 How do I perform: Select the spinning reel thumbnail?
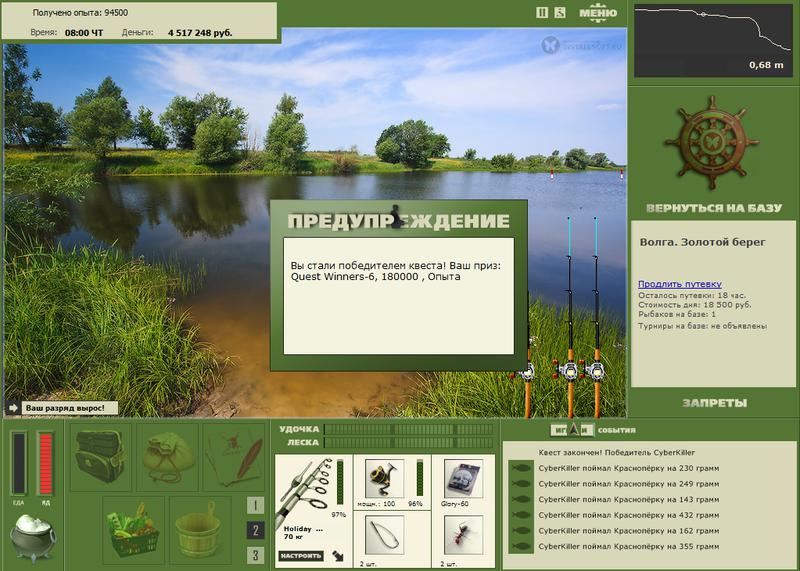(x=385, y=478)
